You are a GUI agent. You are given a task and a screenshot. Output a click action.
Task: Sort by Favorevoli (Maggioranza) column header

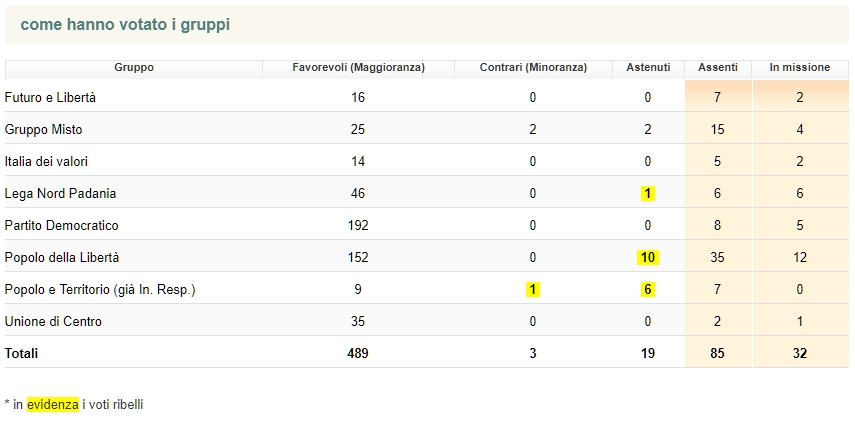click(x=358, y=68)
